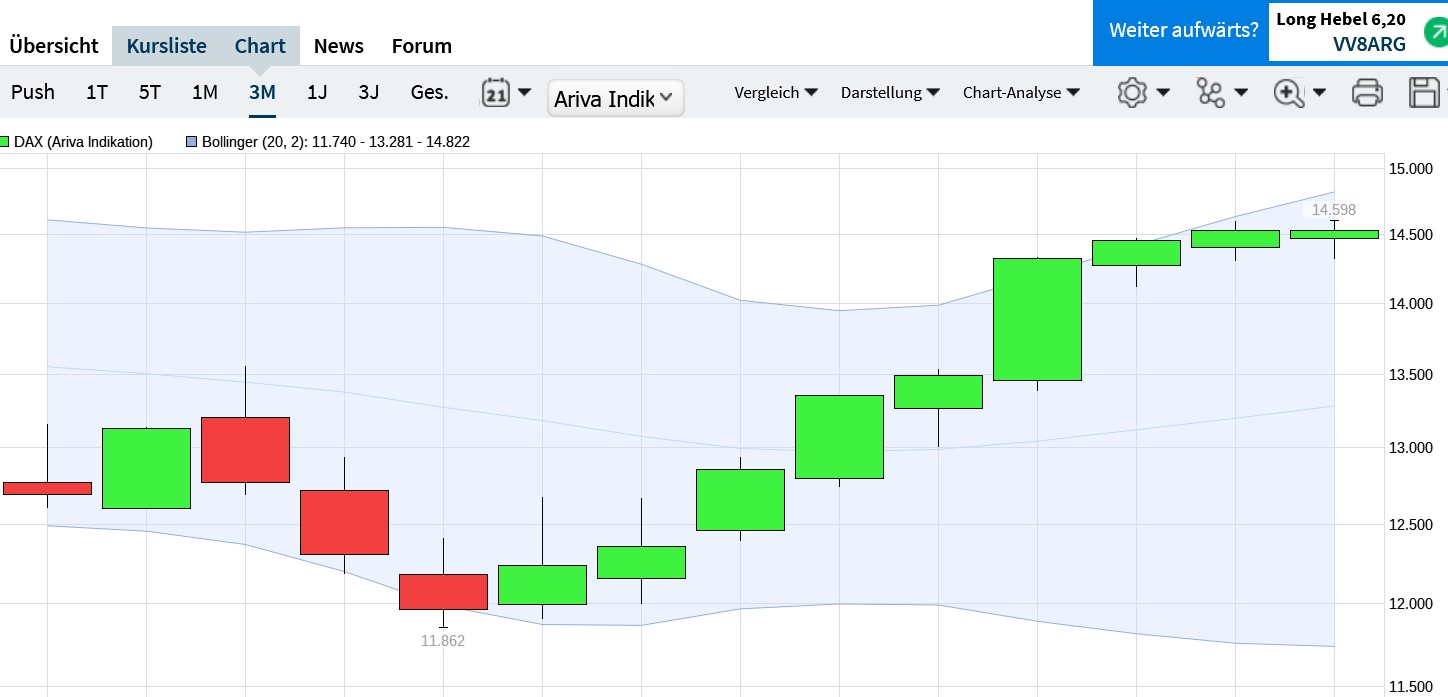The width and height of the screenshot is (1448, 697).
Task: Switch to the Kursliste tab
Action: [166, 46]
